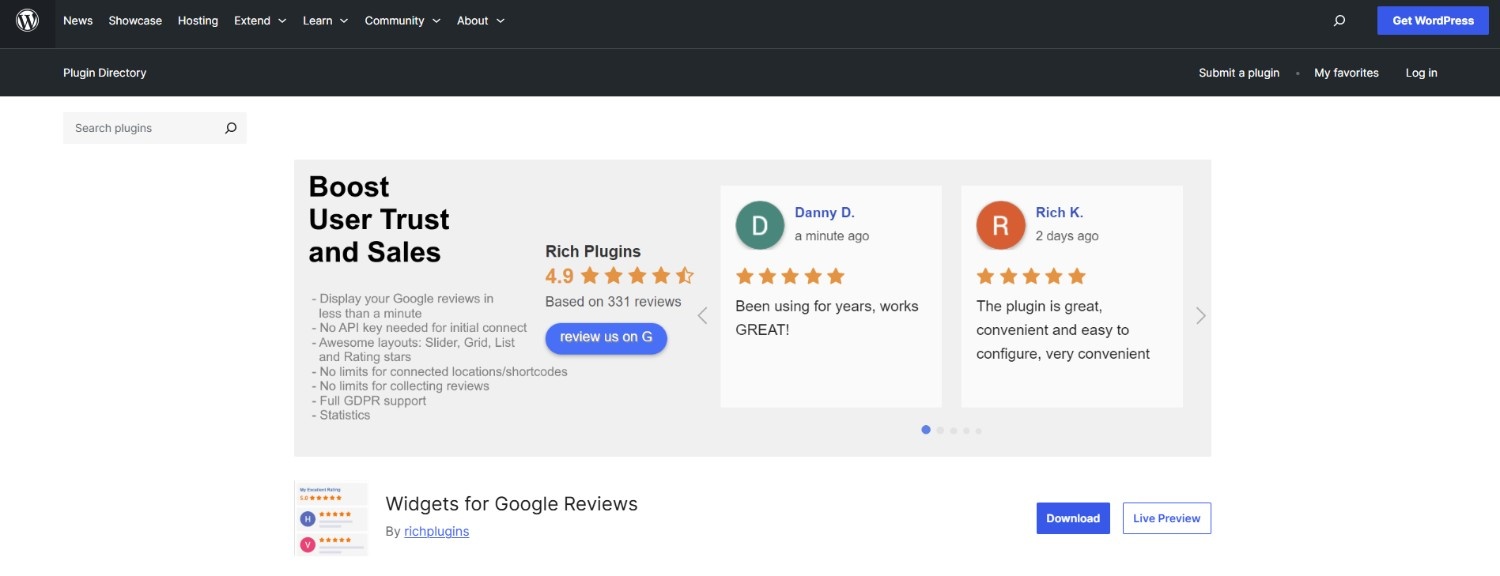Select the last carousel pagination dot
The height and width of the screenshot is (576, 1500).
pyautogui.click(x=978, y=430)
